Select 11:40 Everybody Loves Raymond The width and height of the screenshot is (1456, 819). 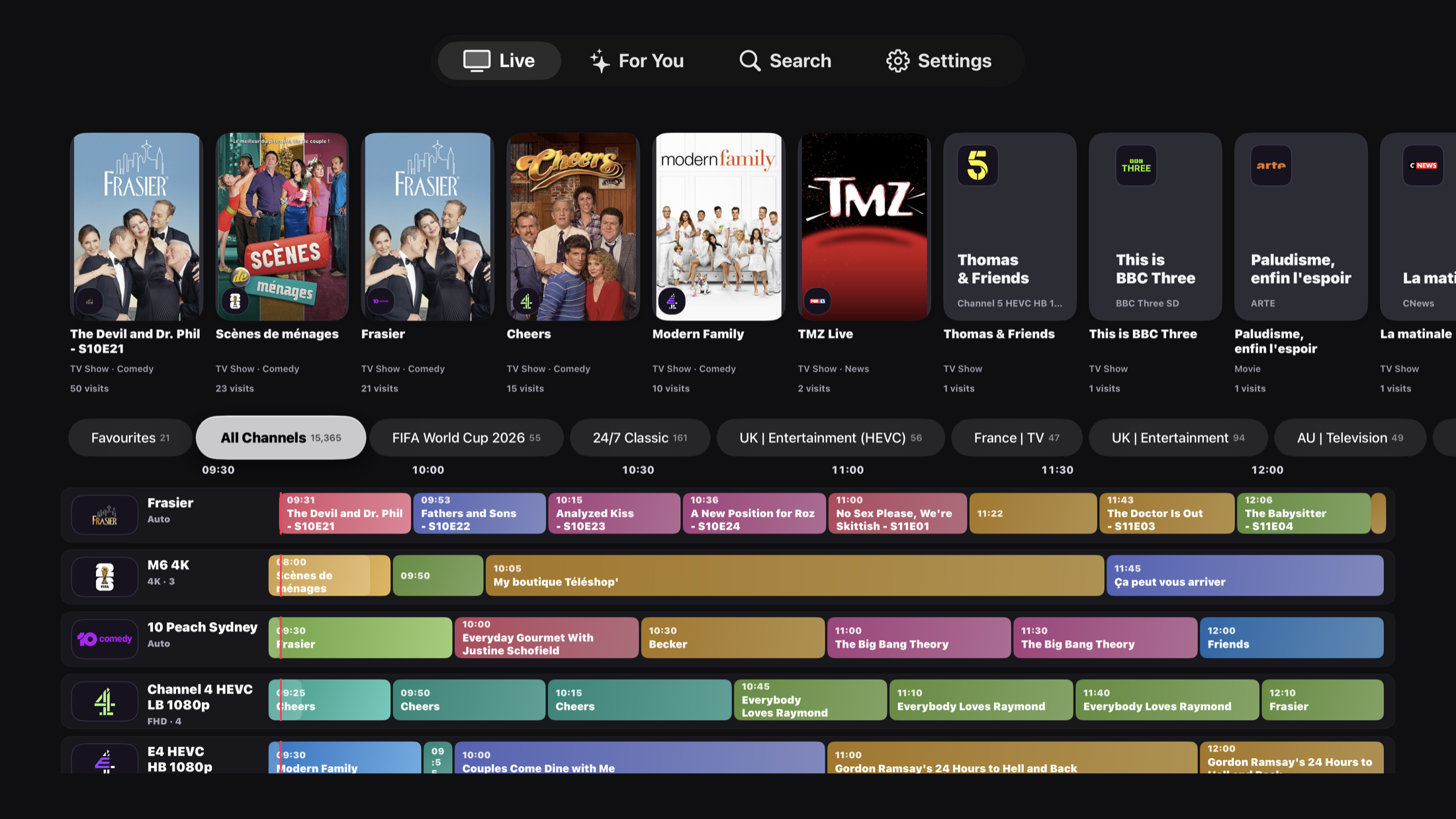pyautogui.click(x=1167, y=700)
